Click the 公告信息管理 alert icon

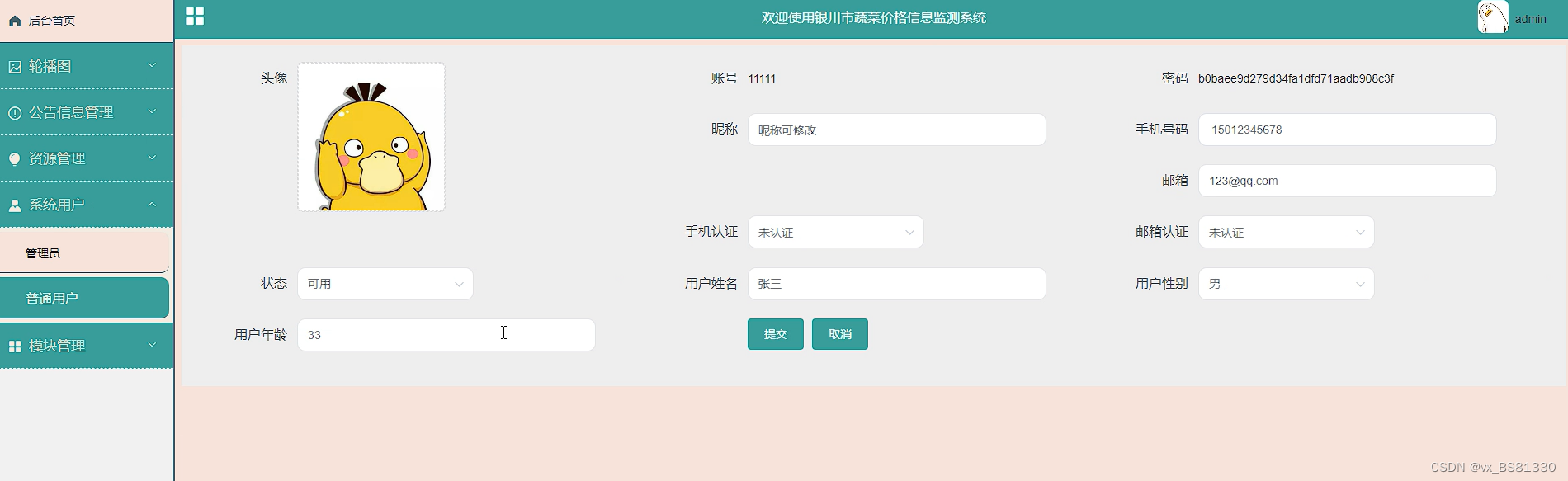pos(15,113)
